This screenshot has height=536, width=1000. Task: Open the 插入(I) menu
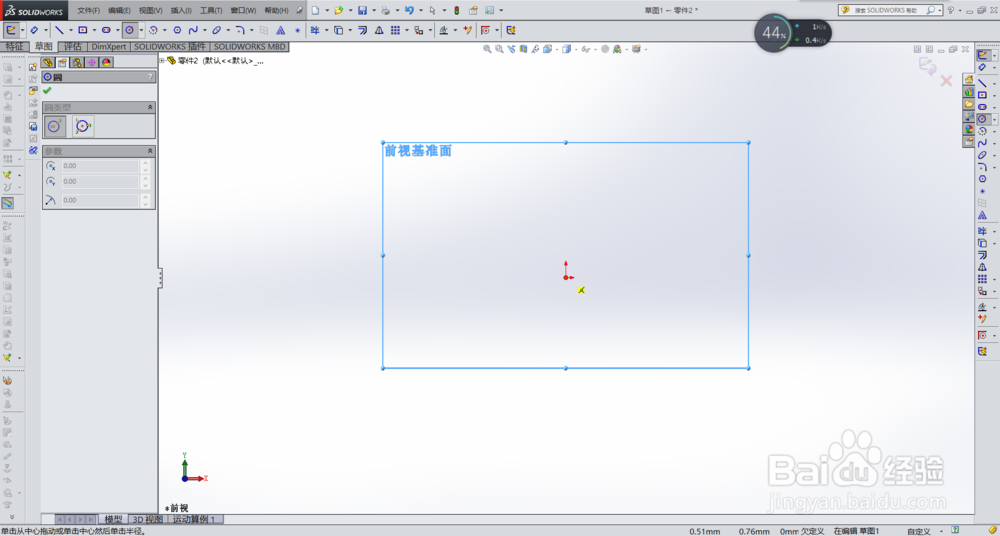[181, 10]
